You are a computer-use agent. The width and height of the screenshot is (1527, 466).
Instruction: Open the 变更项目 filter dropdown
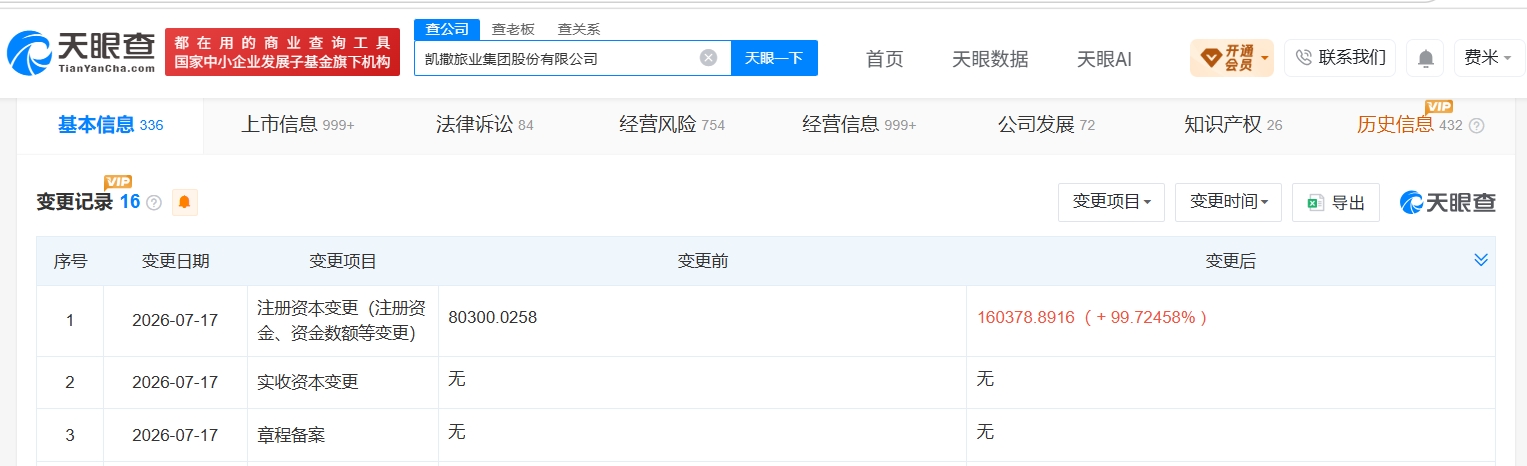click(x=1111, y=202)
